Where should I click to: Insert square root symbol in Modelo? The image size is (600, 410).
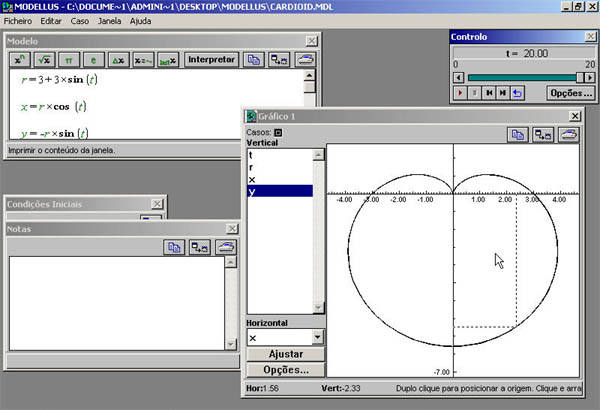tap(44, 60)
